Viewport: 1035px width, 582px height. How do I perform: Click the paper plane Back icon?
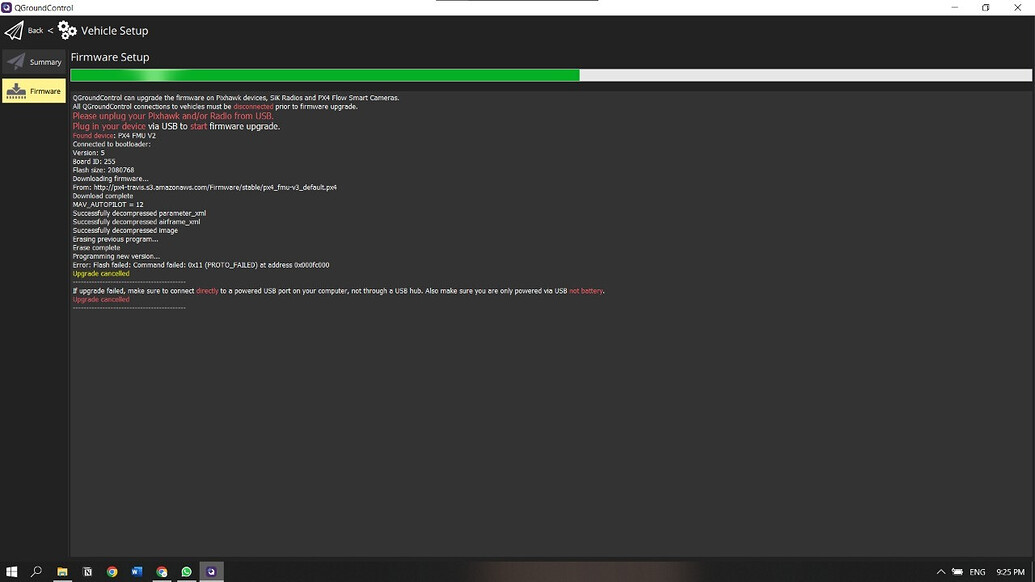point(14,30)
